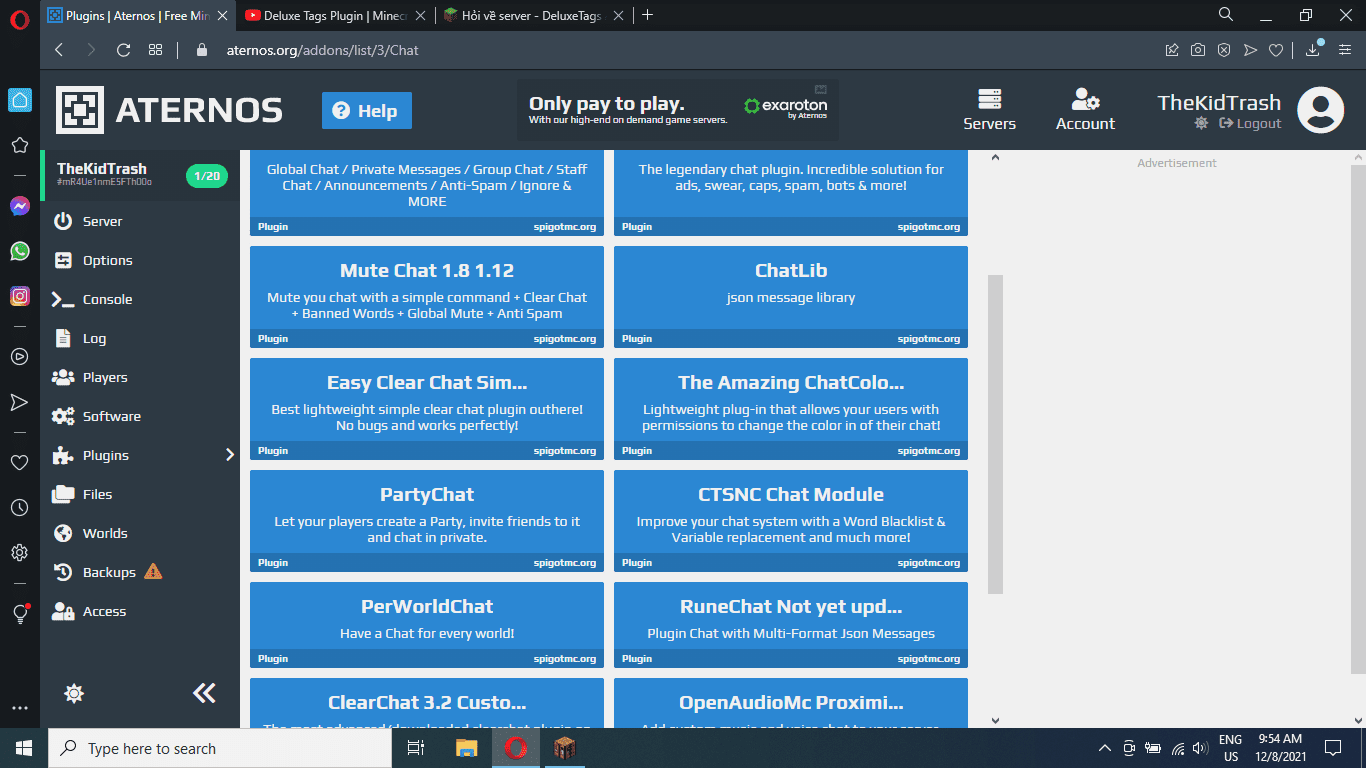
Task: Open Account in the header
Action: click(x=1085, y=110)
